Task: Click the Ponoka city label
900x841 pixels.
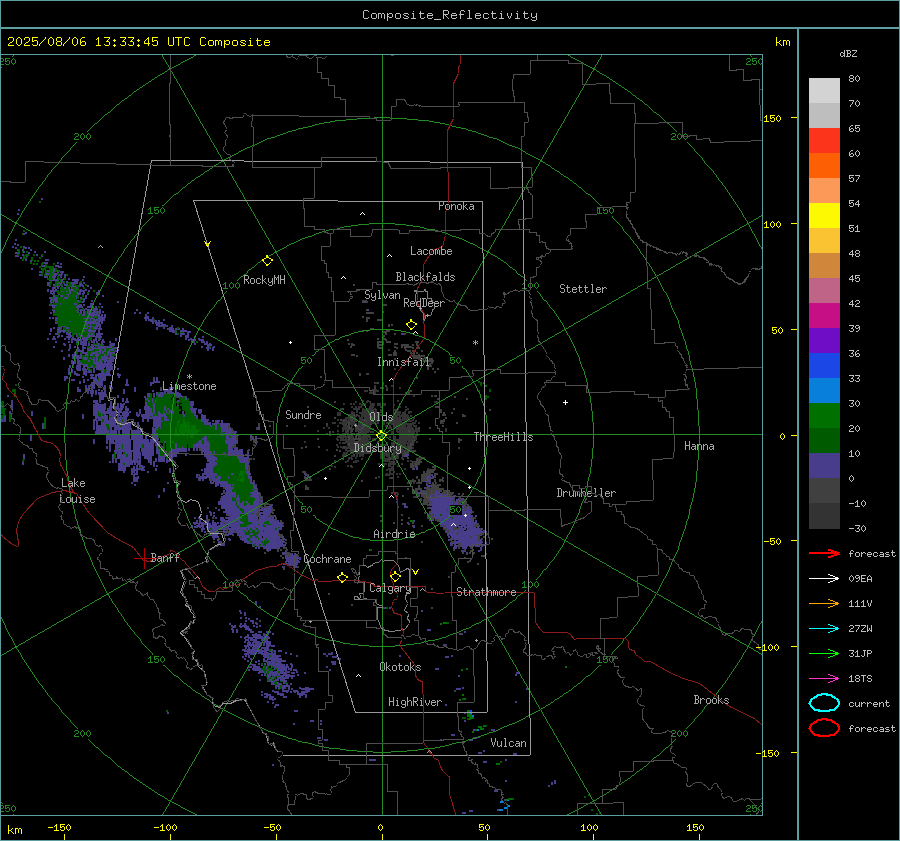Action: click(x=456, y=206)
